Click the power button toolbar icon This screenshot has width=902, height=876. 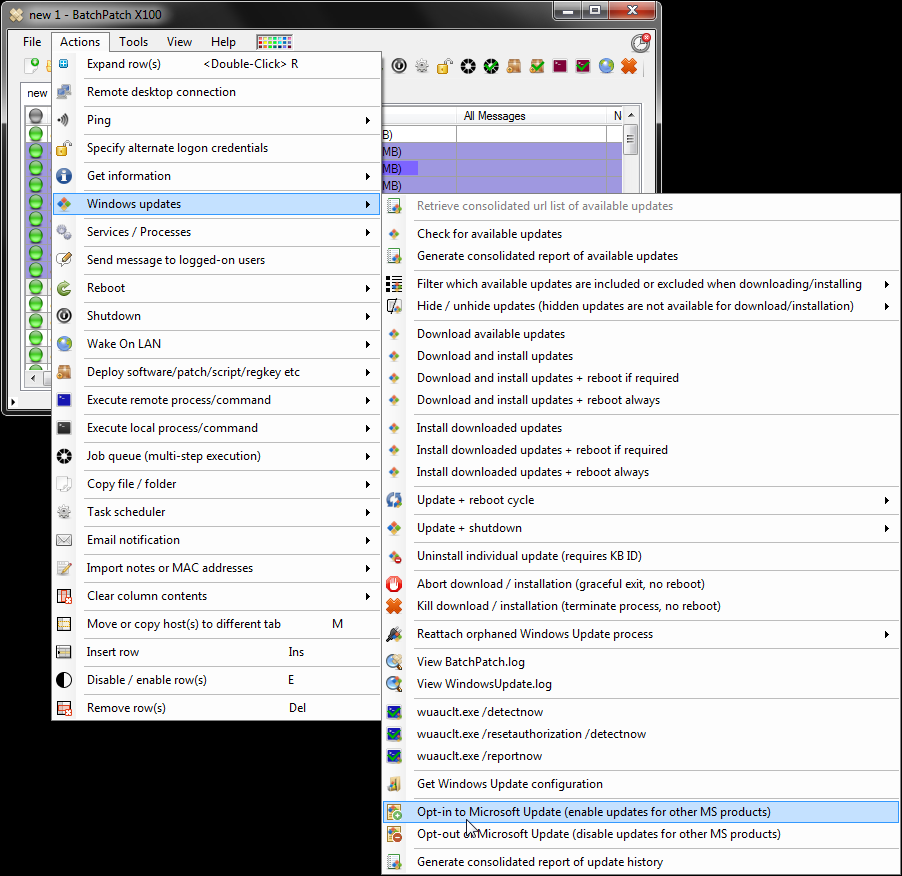coord(399,66)
